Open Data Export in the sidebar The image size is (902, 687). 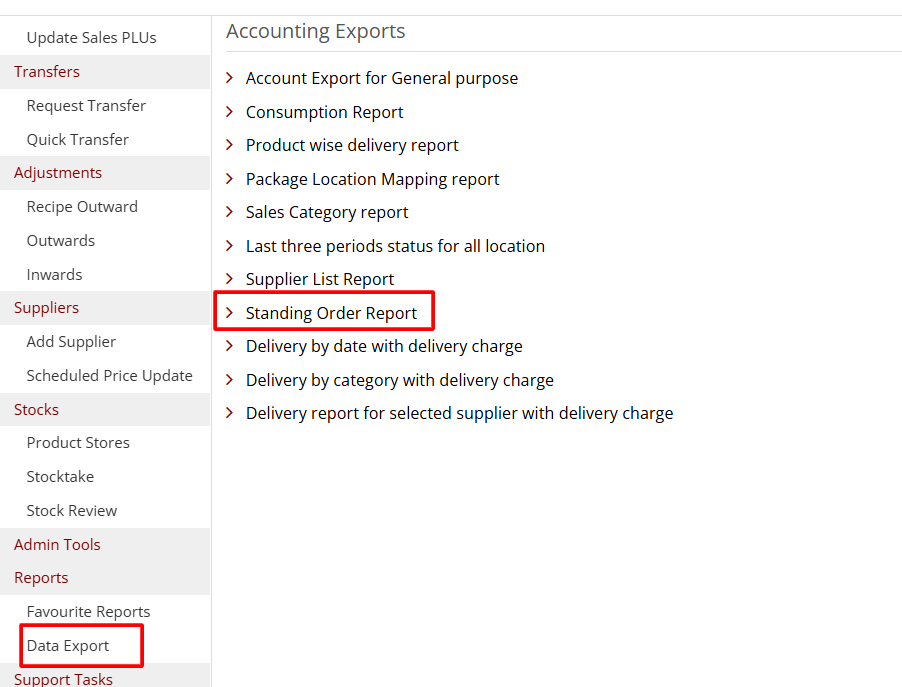68,646
